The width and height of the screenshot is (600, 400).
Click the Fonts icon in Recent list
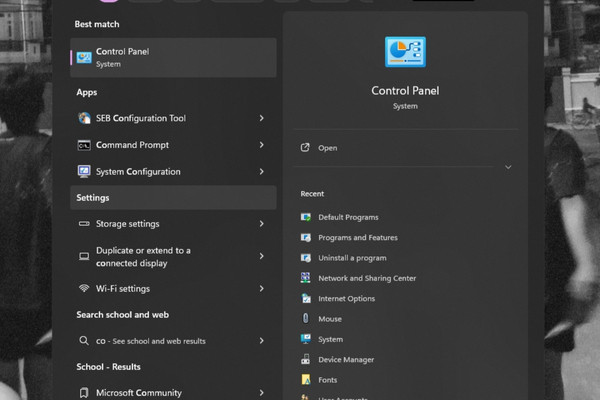[305, 380]
